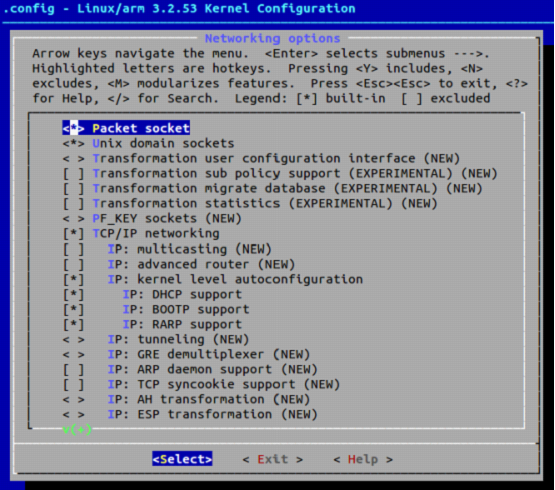The image size is (555, 490).
Task: Select IP: ARP daemon support entry
Action: coord(212,370)
